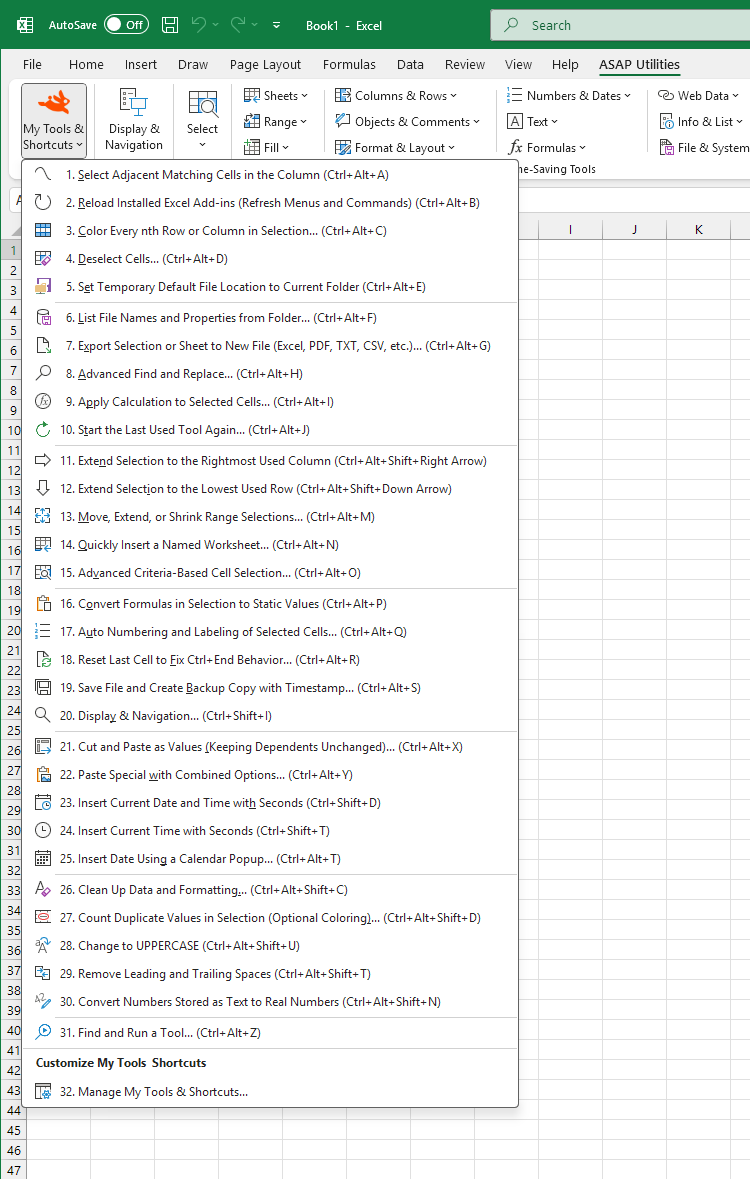Click the Cut and Paste as Values icon
This screenshot has width=750, height=1179.
[43, 747]
